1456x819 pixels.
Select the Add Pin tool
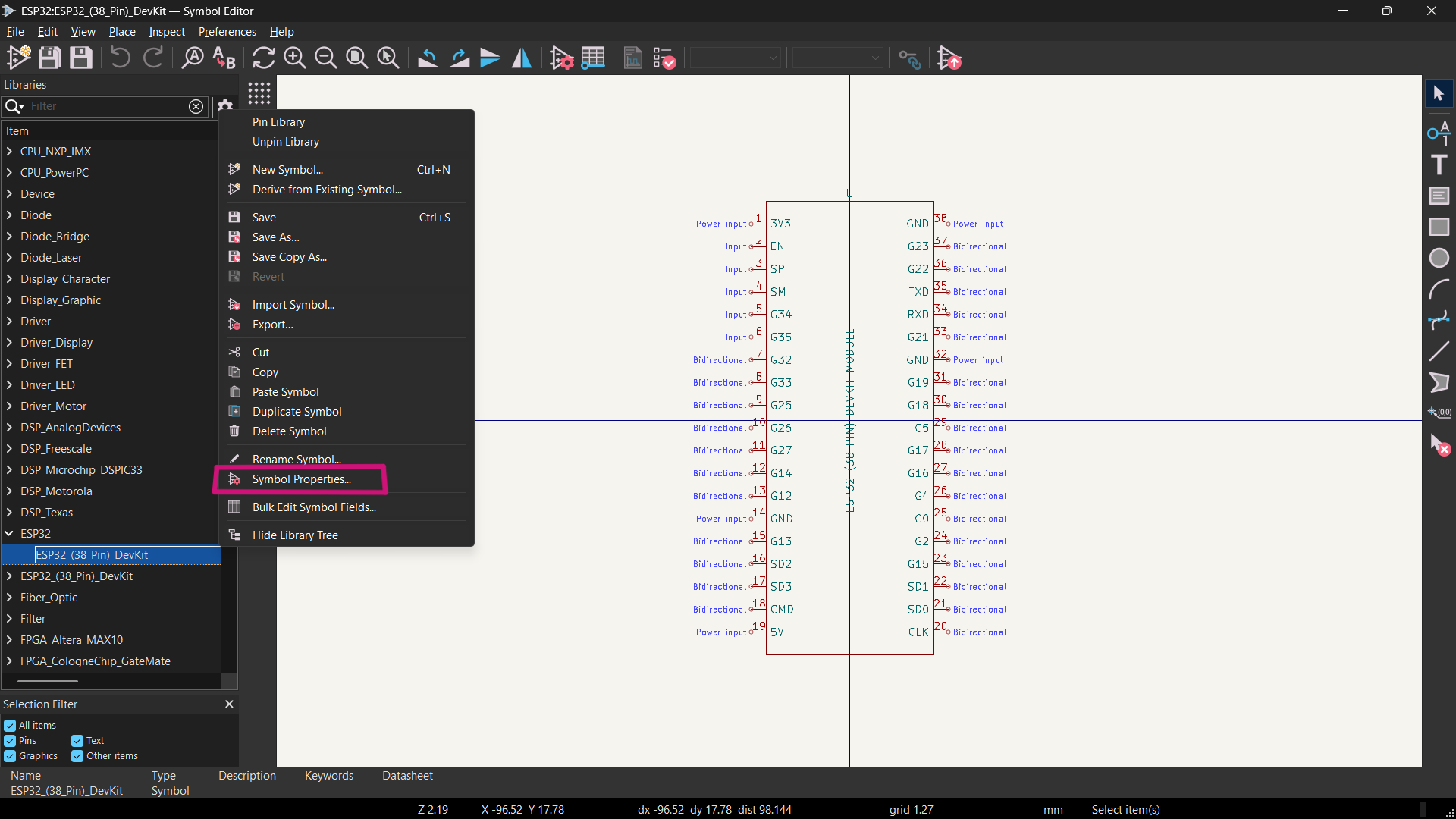(1439, 132)
